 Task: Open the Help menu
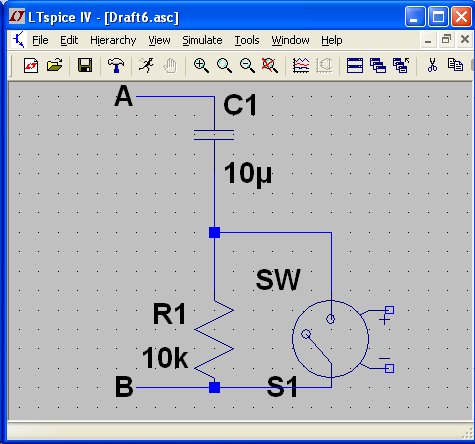(x=332, y=41)
